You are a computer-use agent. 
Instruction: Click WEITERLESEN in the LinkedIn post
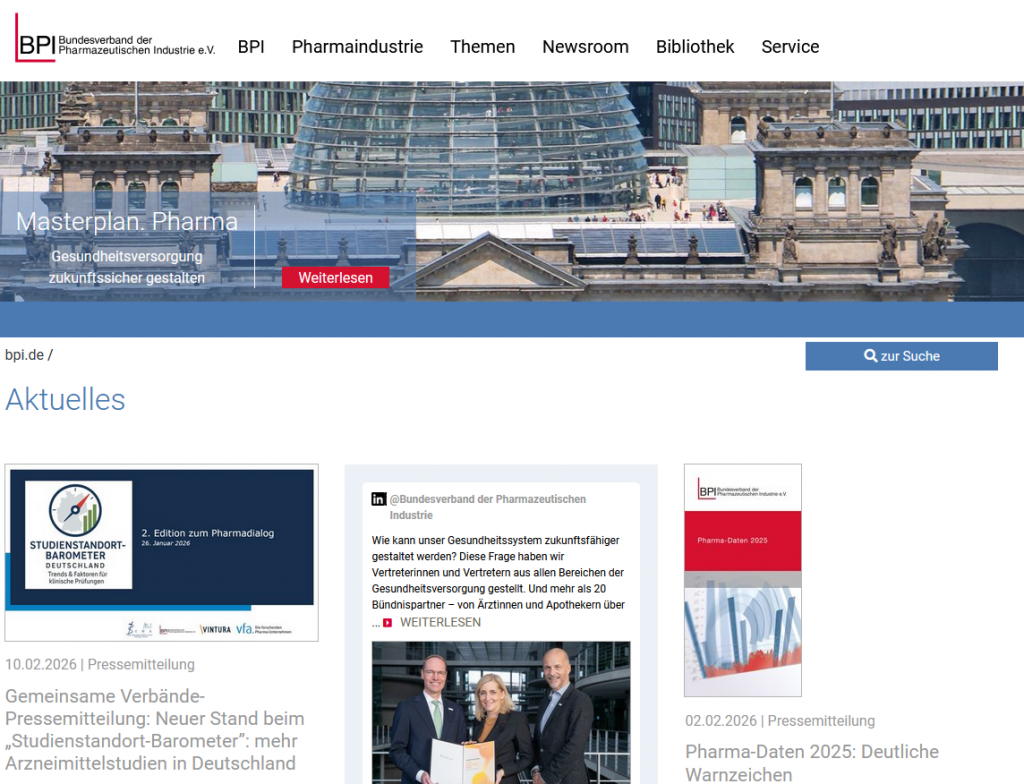(439, 622)
